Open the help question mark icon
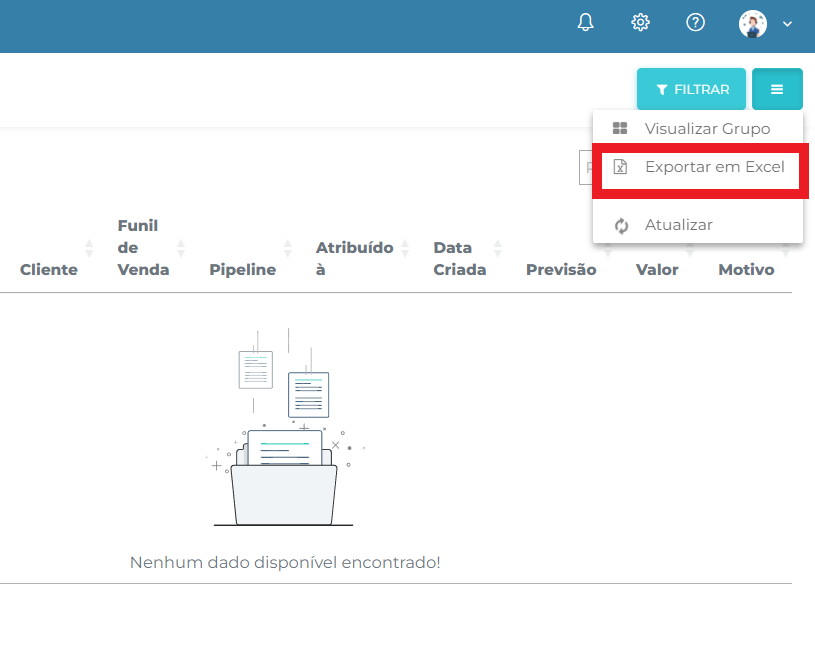The width and height of the screenshot is (815, 647). pos(695,22)
